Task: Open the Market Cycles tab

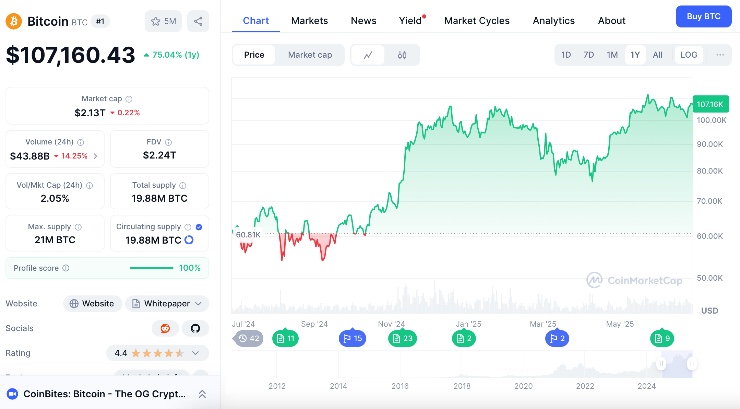Action: (477, 21)
